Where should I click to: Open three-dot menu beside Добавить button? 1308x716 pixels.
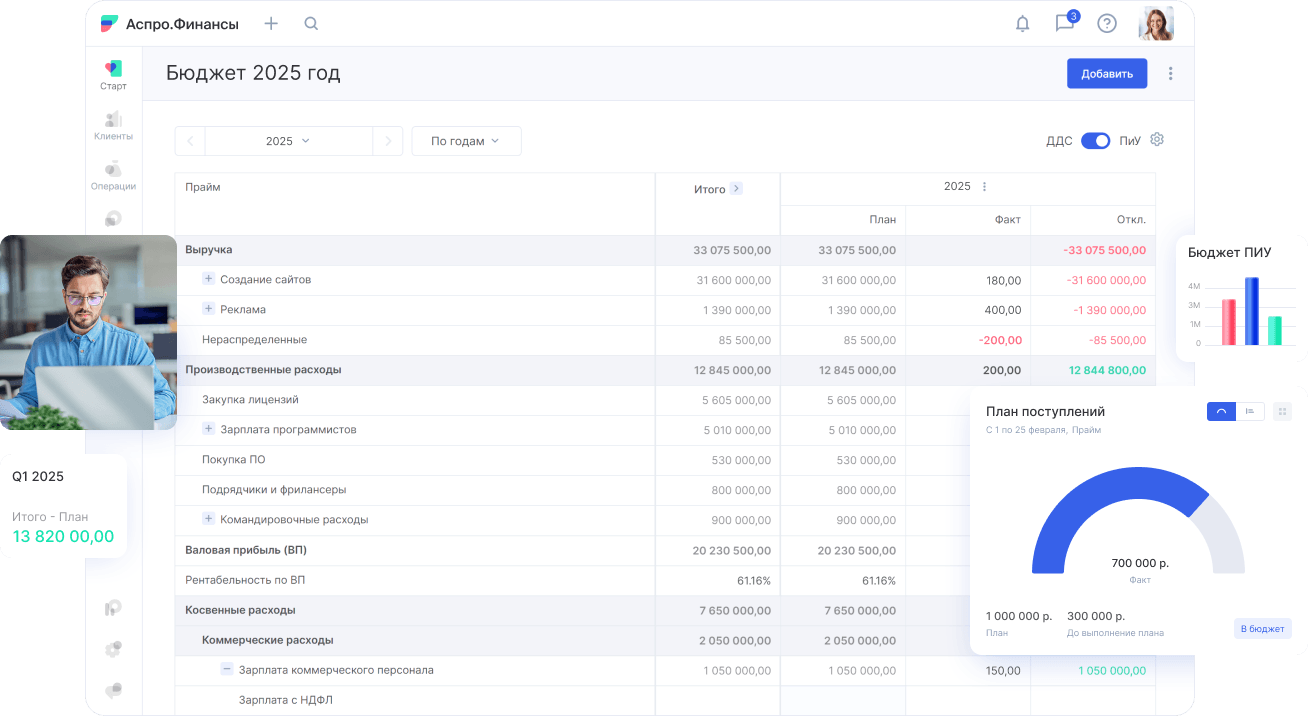click(1171, 73)
